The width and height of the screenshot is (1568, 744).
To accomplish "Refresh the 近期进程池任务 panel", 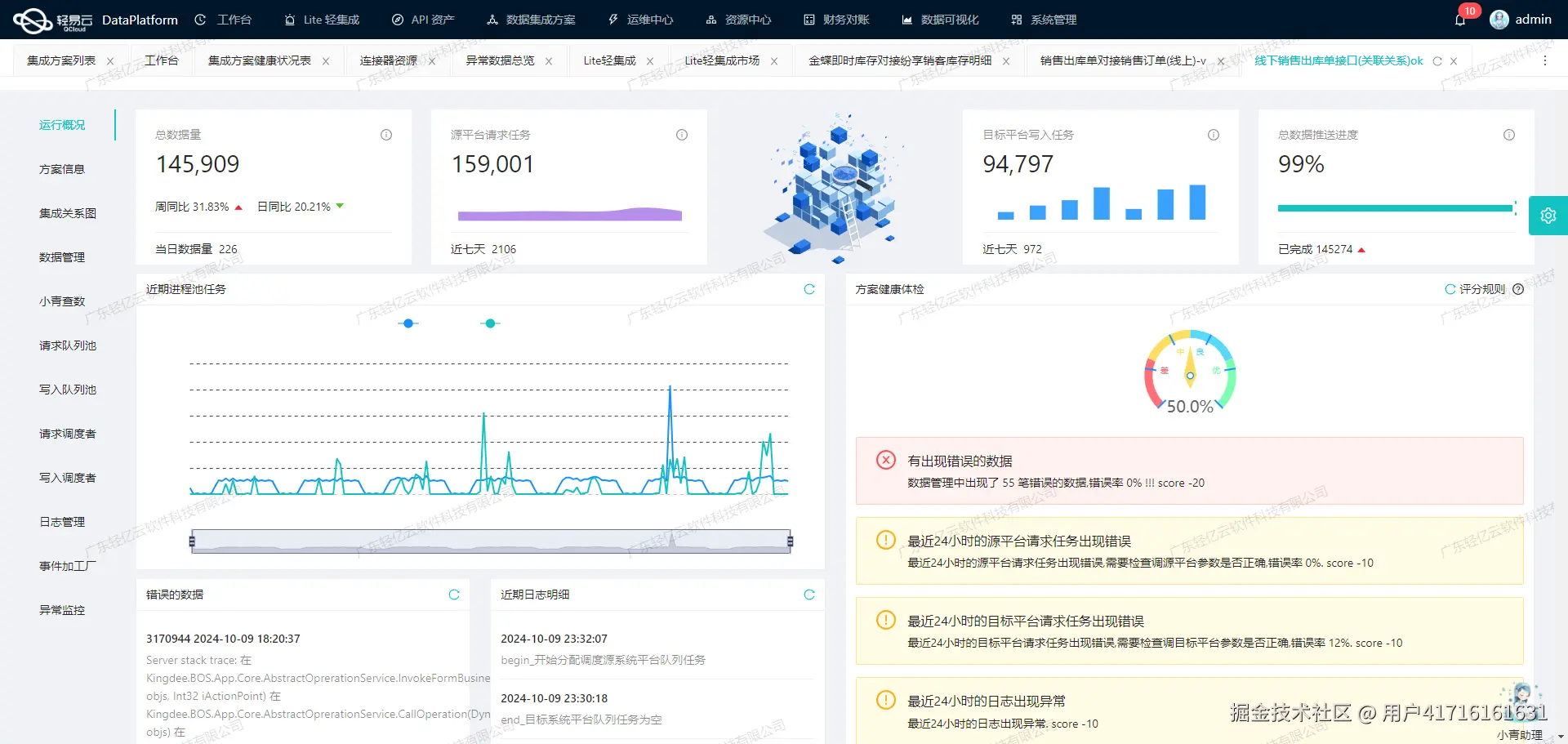I will [x=809, y=288].
